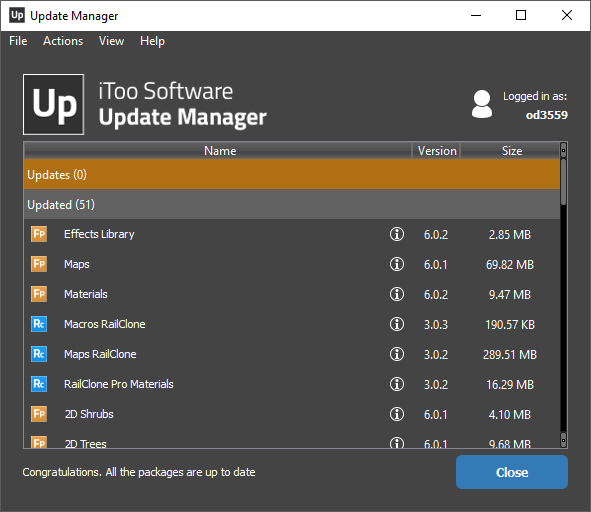The width and height of the screenshot is (591, 512).
Task: Sort by the Version column header
Action: (x=436, y=151)
